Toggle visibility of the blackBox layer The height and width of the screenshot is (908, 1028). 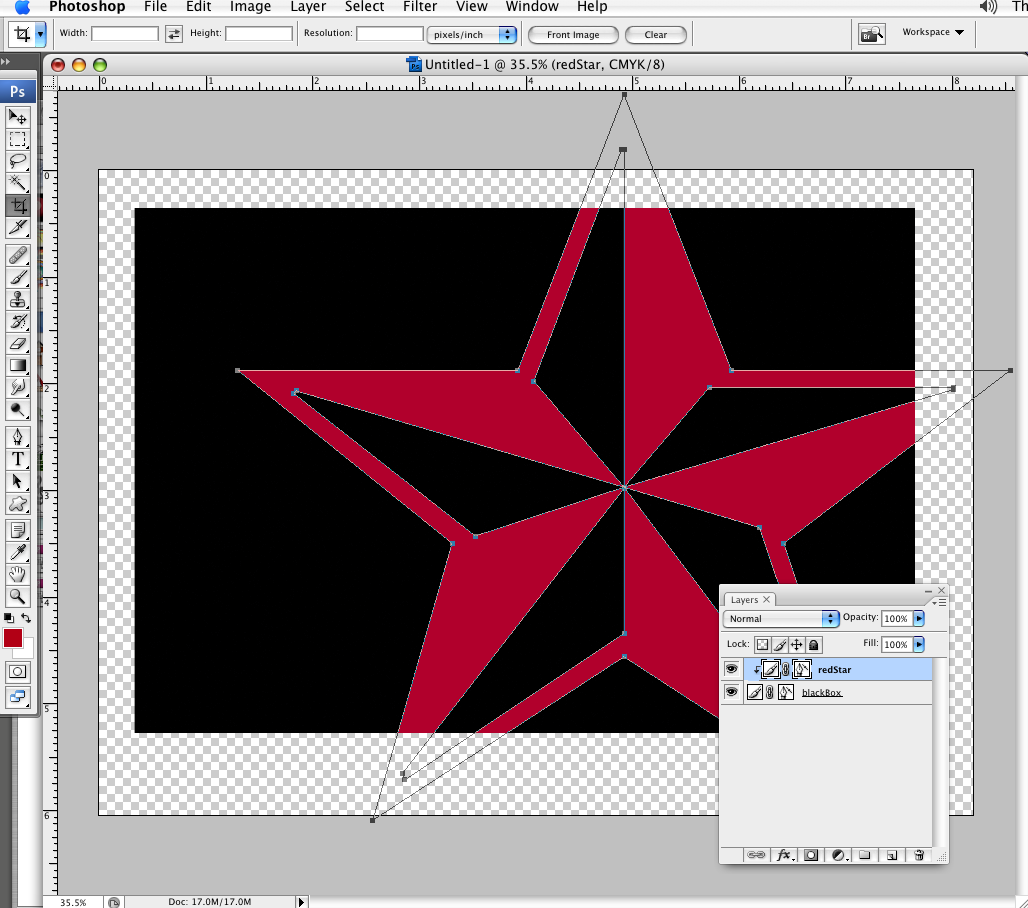pos(731,692)
